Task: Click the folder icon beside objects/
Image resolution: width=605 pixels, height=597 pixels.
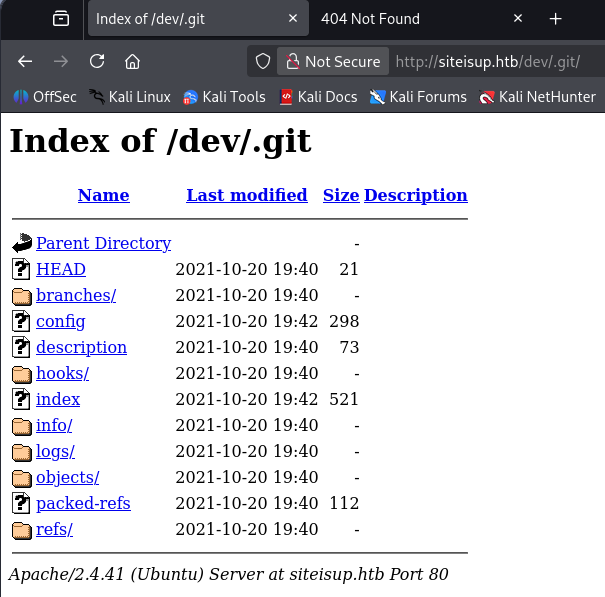Action: tap(22, 477)
